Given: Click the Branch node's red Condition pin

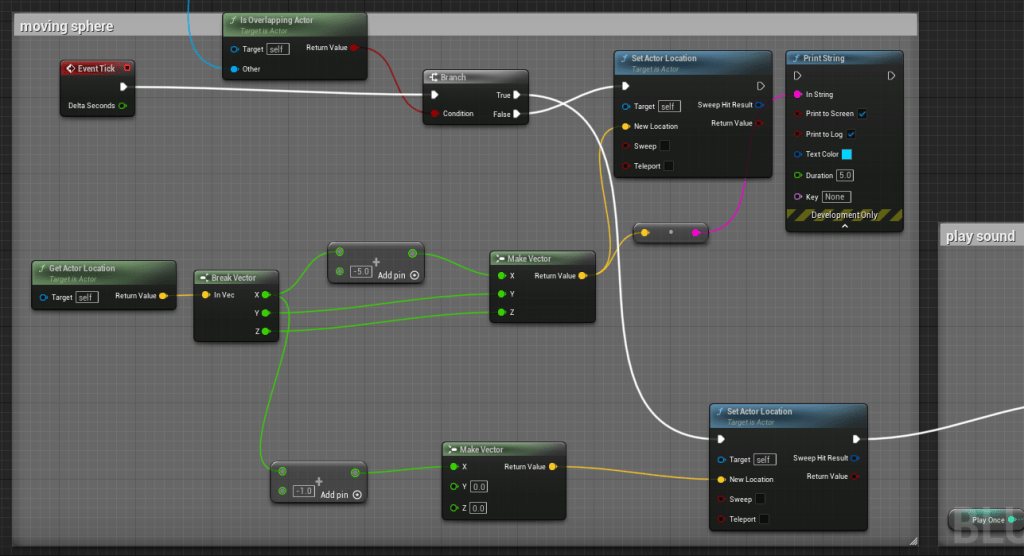Looking at the screenshot, I should click(x=434, y=114).
